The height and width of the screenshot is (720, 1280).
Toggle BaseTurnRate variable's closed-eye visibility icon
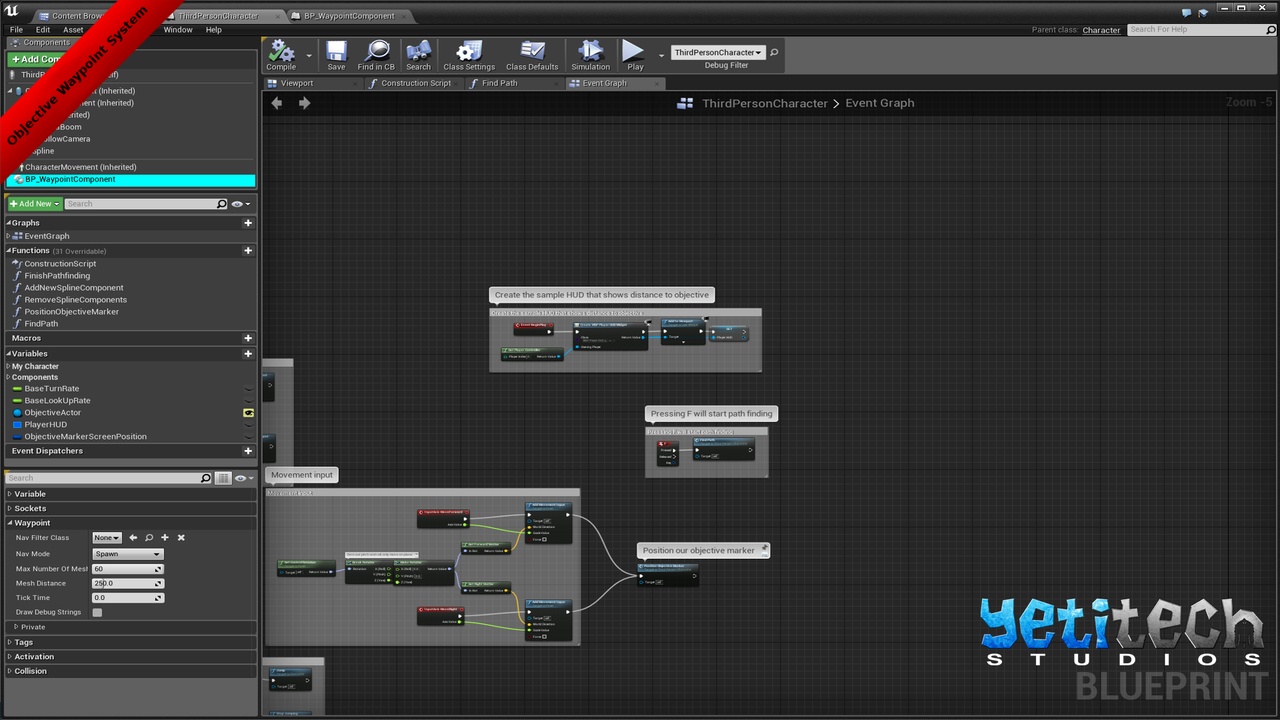(x=248, y=389)
